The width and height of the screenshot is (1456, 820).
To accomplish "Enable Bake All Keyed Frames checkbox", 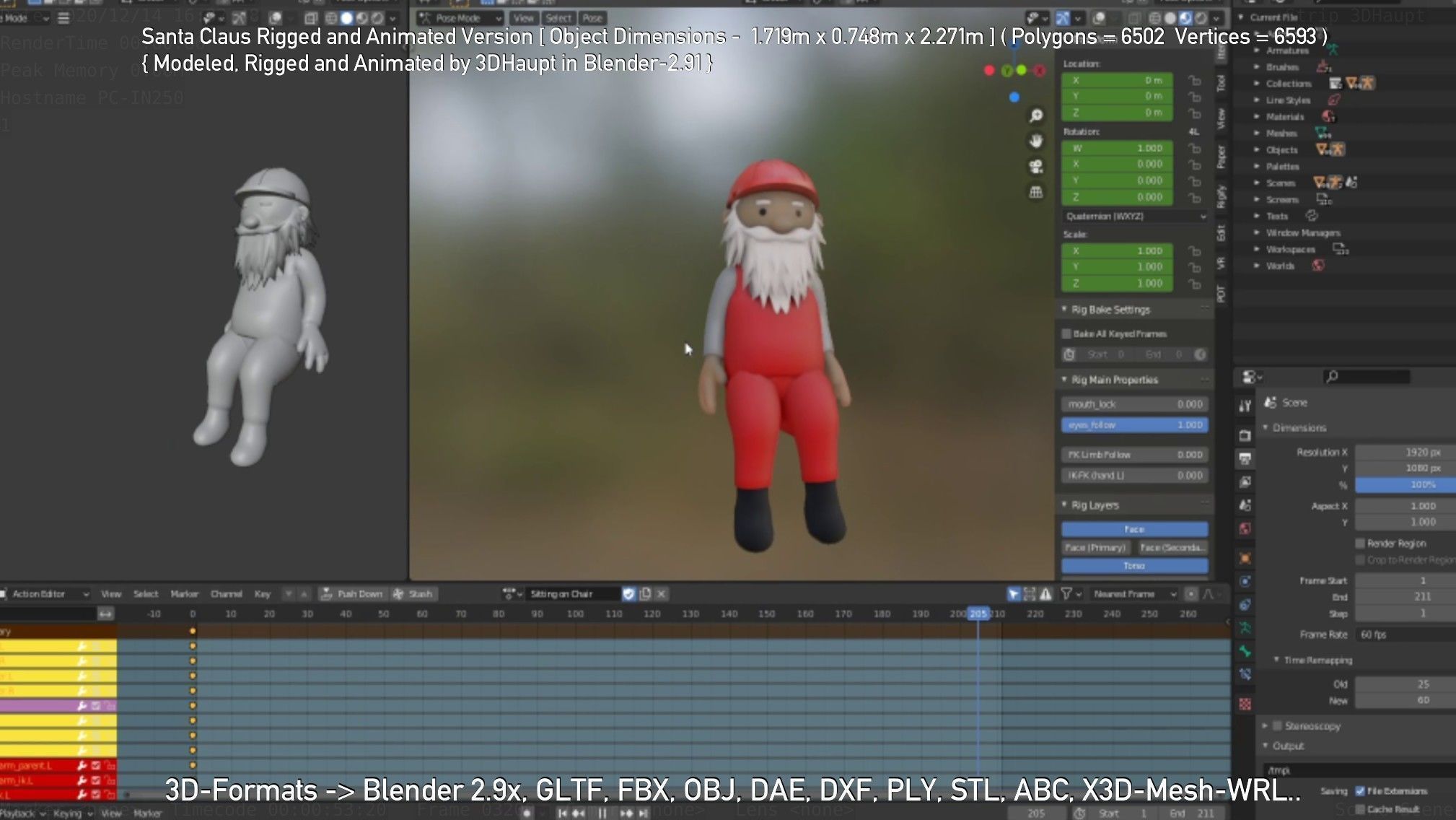I will pos(1066,333).
